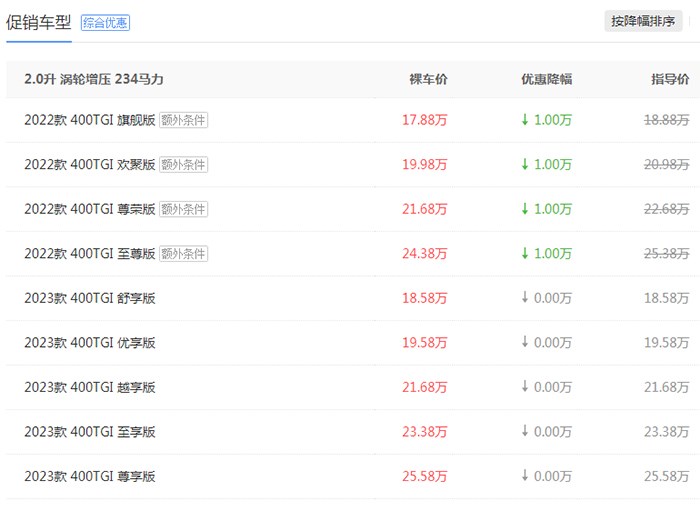The width and height of the screenshot is (700, 511).
Task: Click the gray 23.38万 guide price
Action: coord(667,432)
